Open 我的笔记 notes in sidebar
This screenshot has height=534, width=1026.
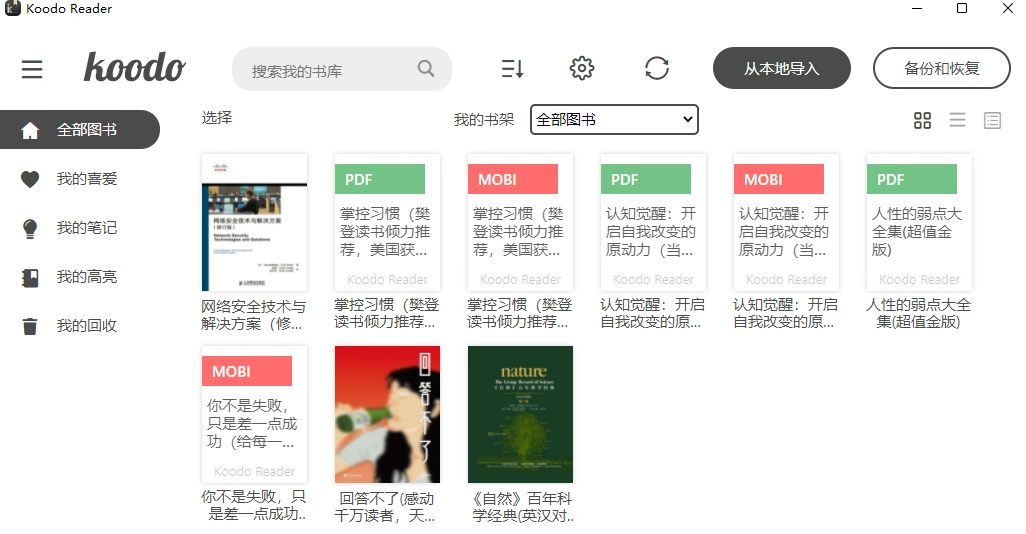tap(86, 228)
